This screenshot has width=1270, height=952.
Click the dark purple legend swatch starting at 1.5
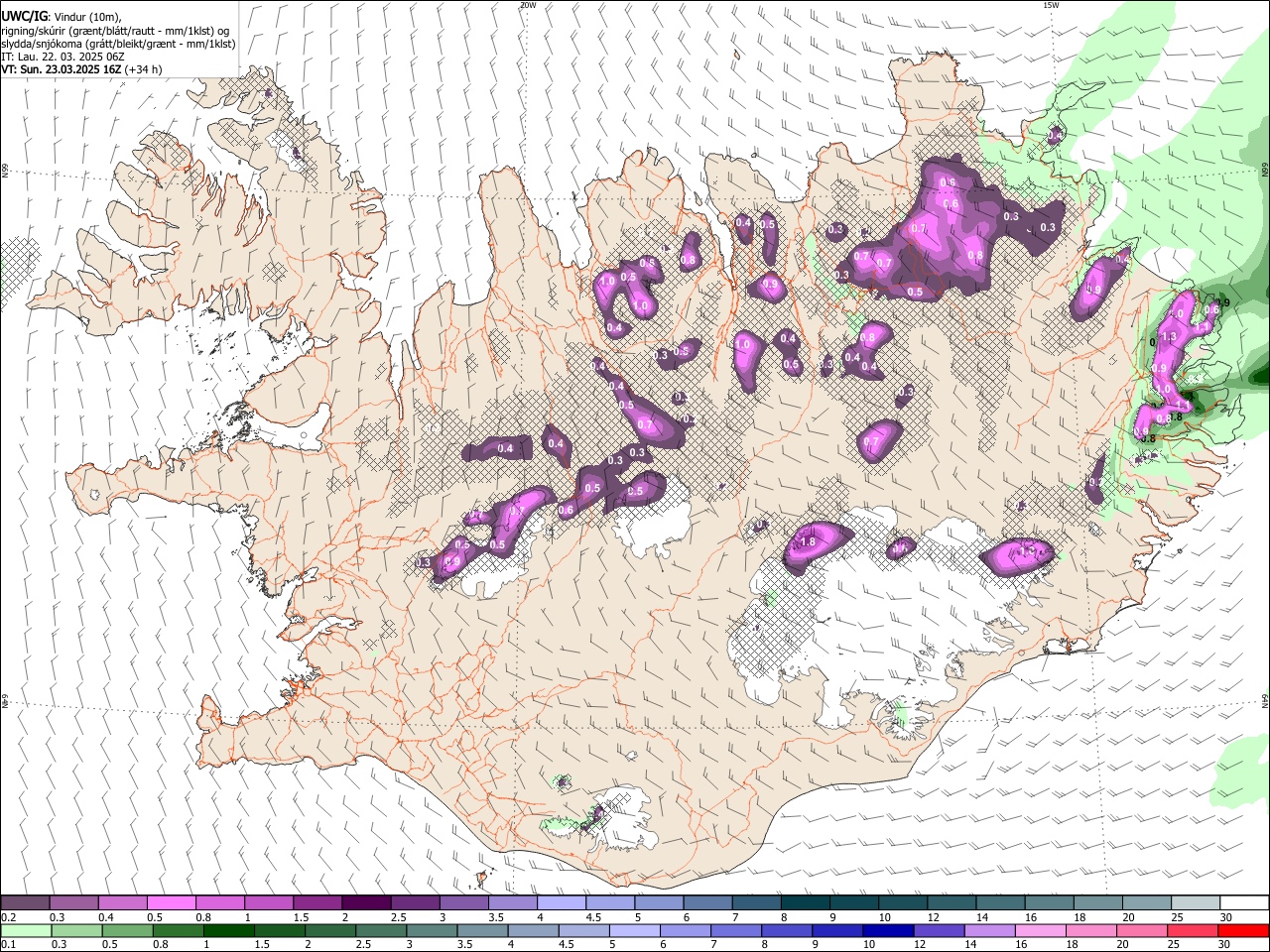tap(317, 902)
